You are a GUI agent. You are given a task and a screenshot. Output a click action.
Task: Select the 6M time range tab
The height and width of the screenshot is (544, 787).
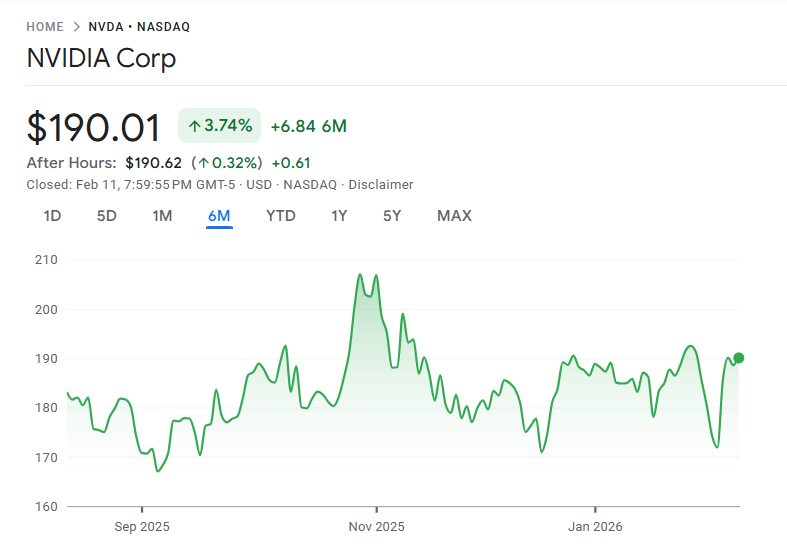point(219,216)
